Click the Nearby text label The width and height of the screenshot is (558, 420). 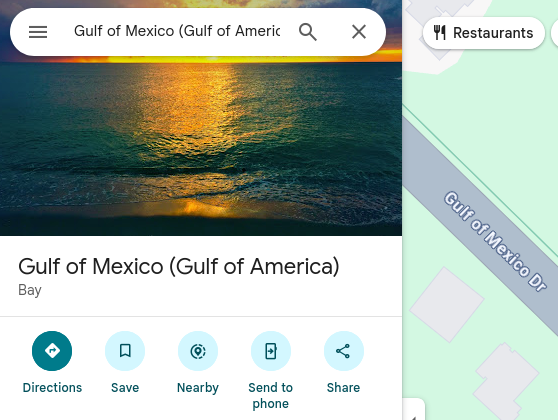pos(198,388)
